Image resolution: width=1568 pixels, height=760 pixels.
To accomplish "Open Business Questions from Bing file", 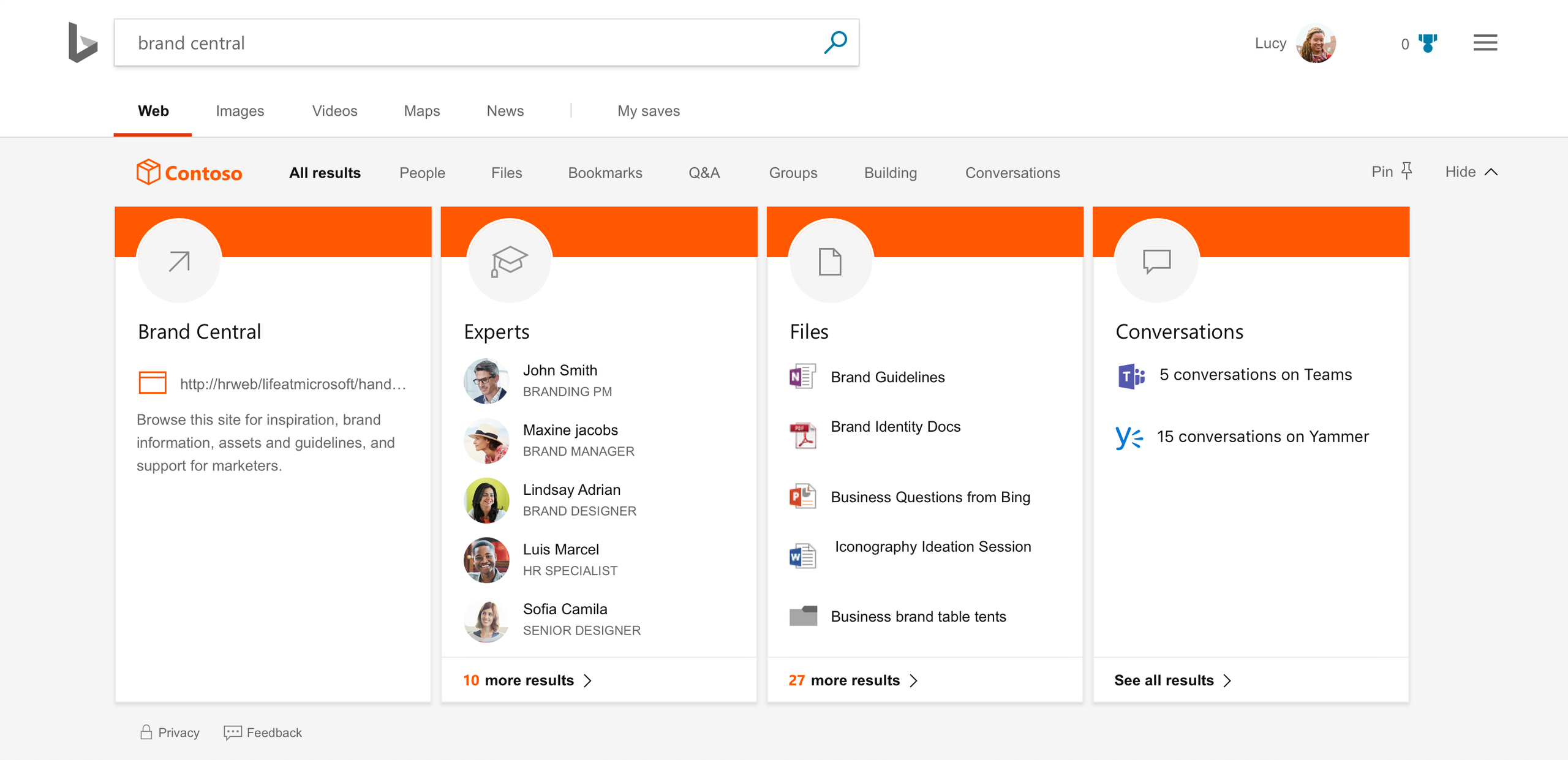I will (930, 497).
